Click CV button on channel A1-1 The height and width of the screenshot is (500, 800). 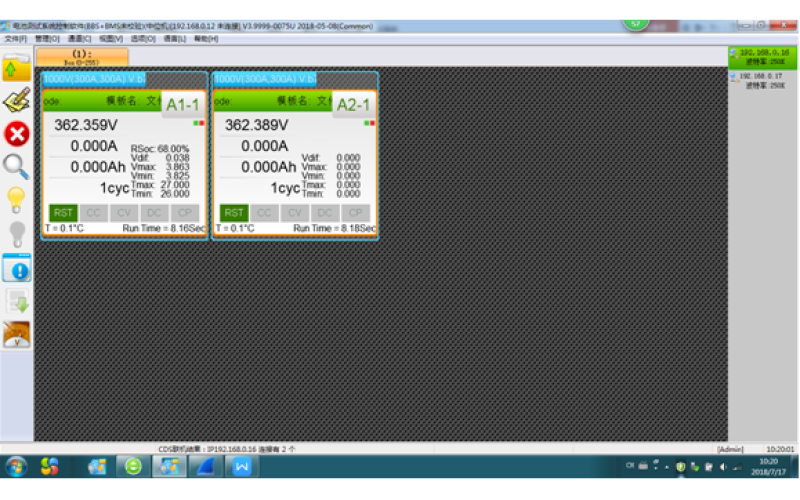[124, 213]
